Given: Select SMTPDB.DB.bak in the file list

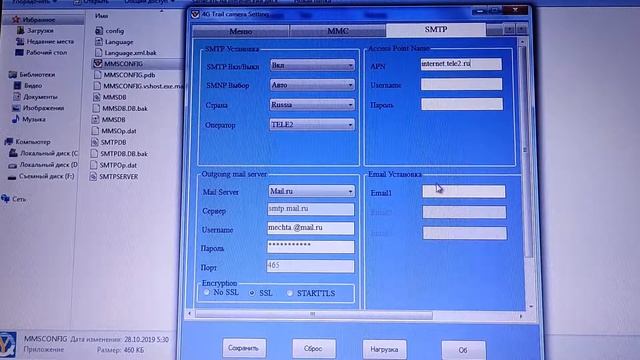Looking at the screenshot, I should 124,154.
